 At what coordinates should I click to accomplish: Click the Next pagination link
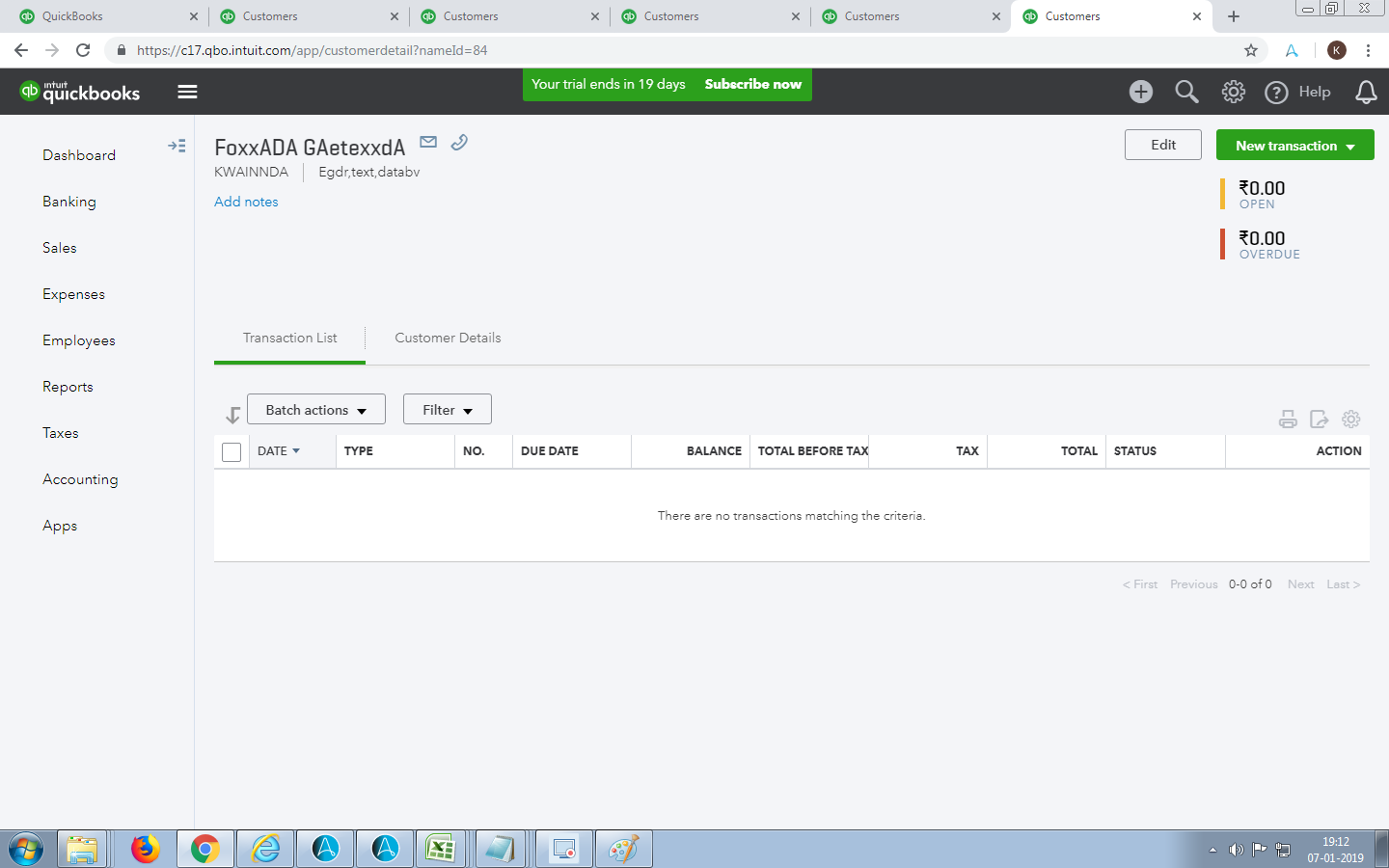pyautogui.click(x=1300, y=584)
